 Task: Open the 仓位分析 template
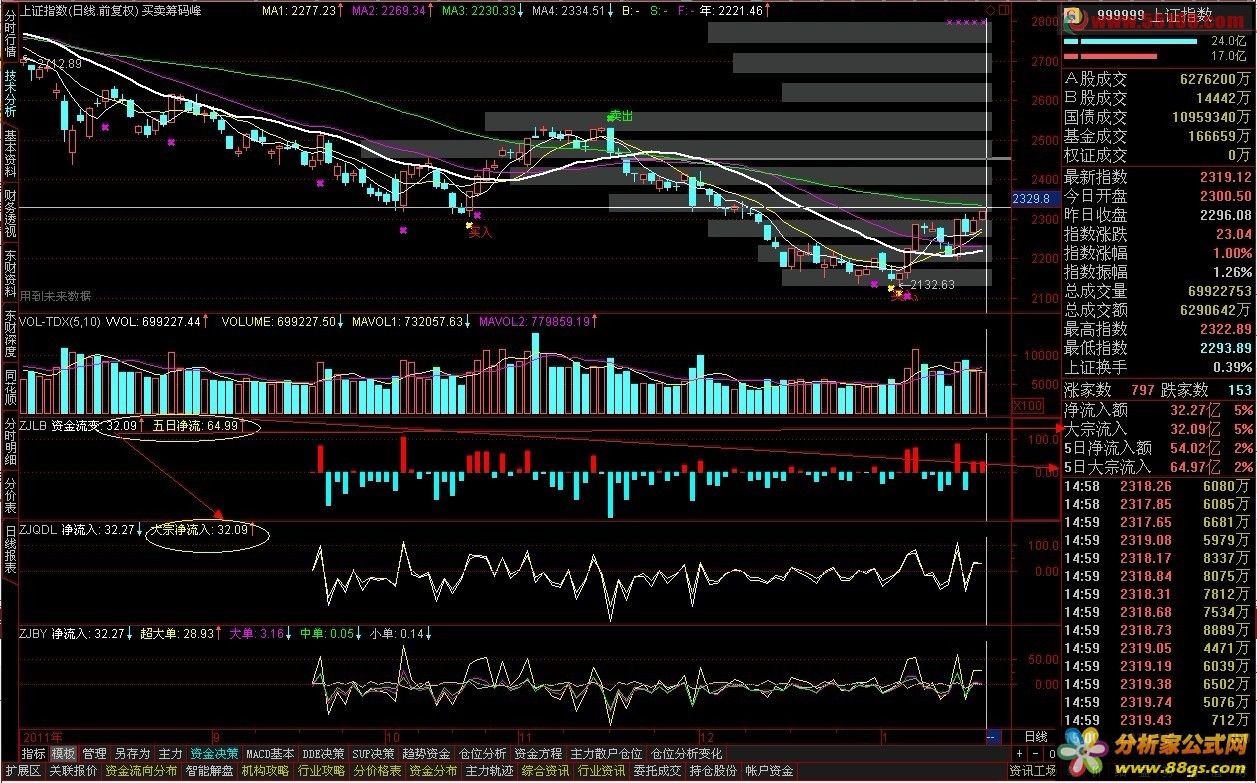(483, 753)
